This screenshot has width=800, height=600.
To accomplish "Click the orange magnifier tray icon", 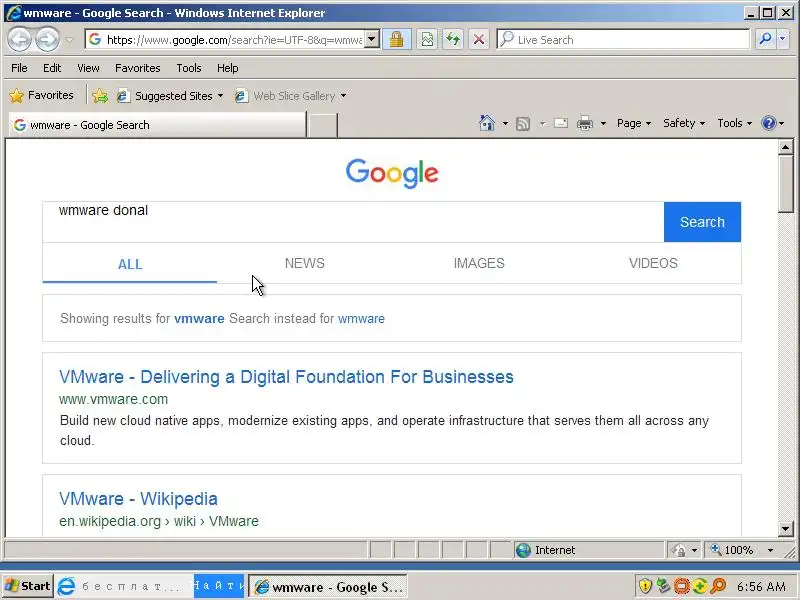I will pos(718,586).
